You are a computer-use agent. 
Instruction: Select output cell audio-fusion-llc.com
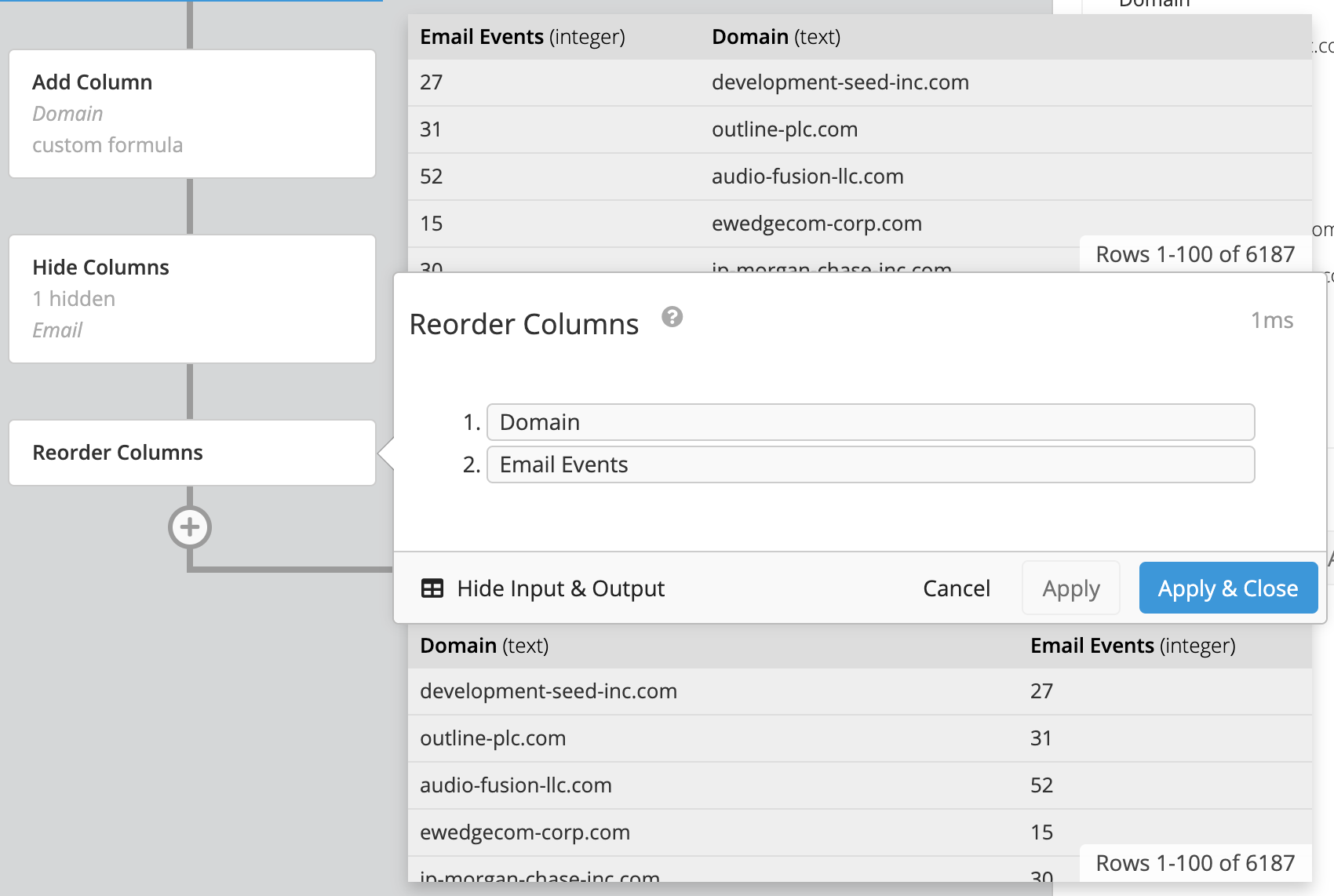(x=516, y=785)
